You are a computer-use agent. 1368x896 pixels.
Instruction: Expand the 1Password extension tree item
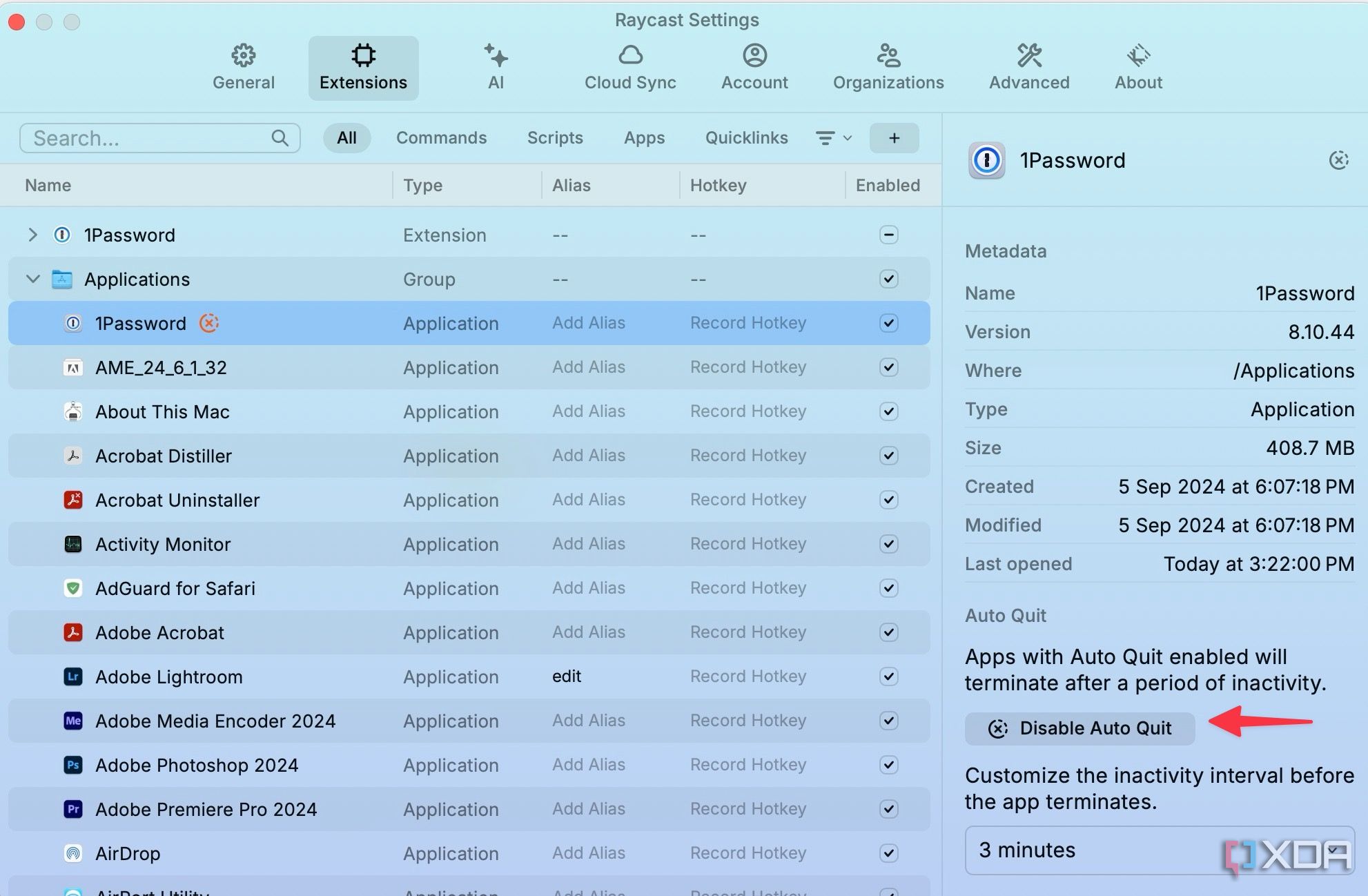click(x=33, y=235)
